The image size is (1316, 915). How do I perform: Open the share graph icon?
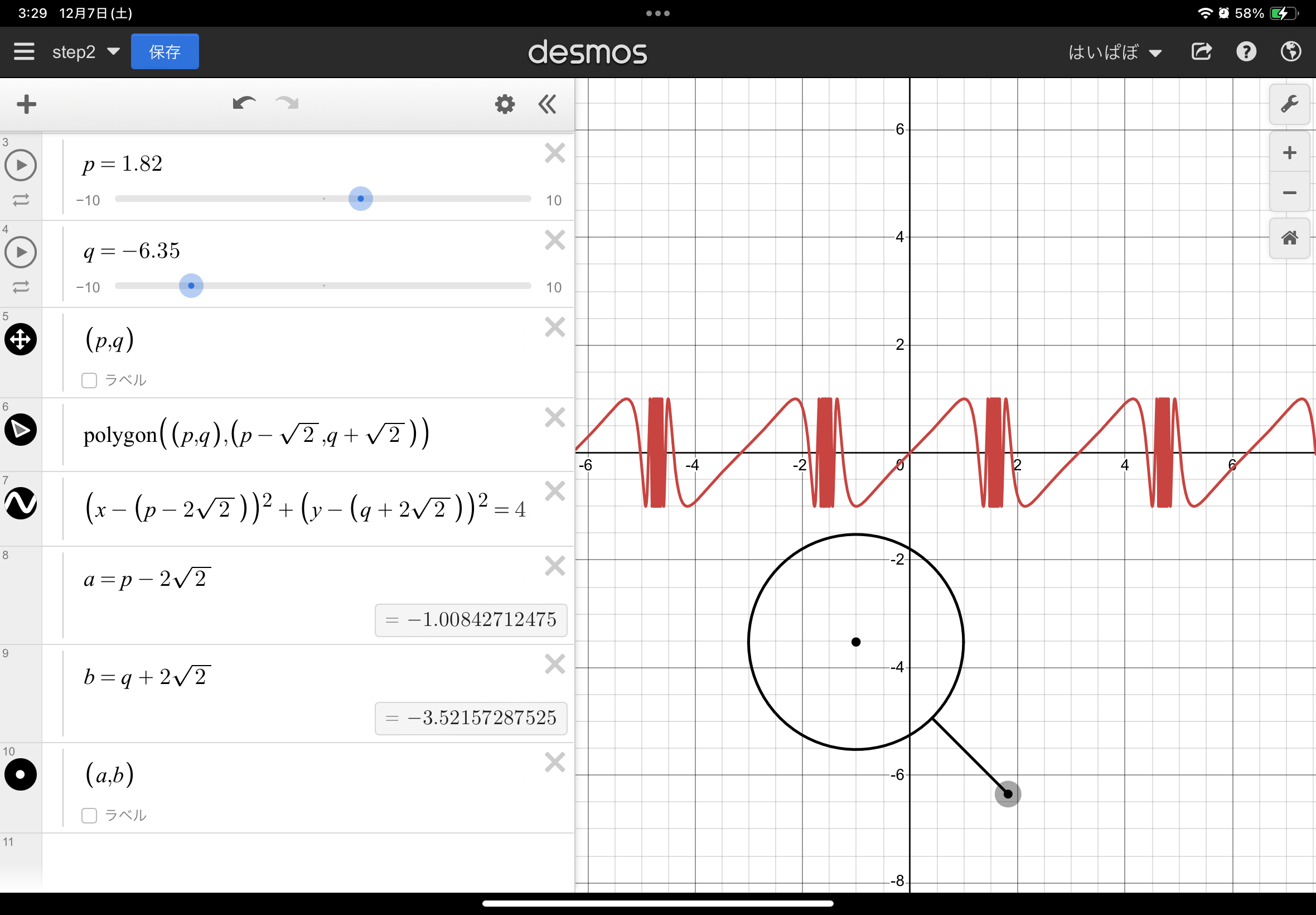point(1202,51)
